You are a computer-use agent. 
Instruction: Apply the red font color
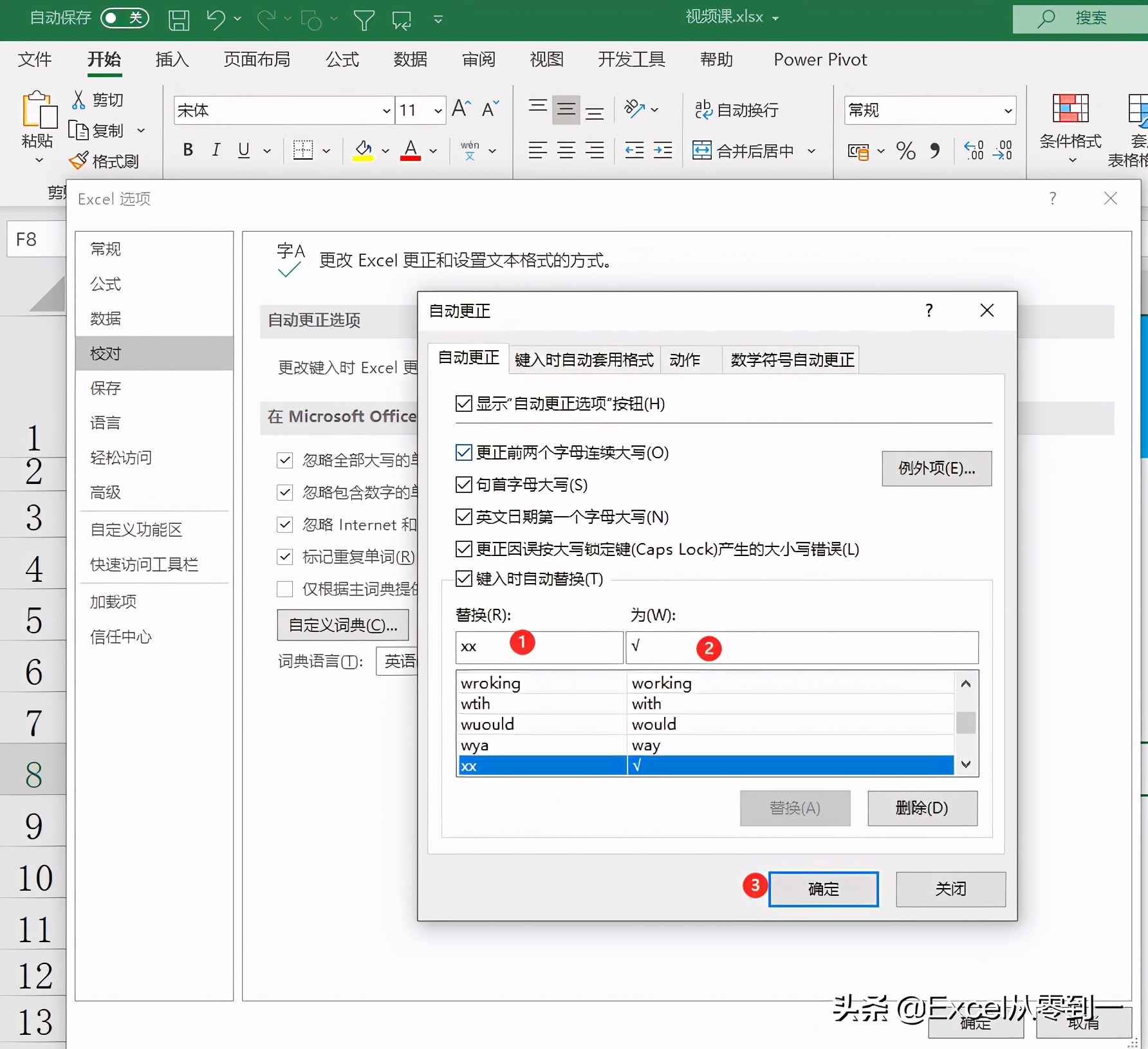point(411,151)
